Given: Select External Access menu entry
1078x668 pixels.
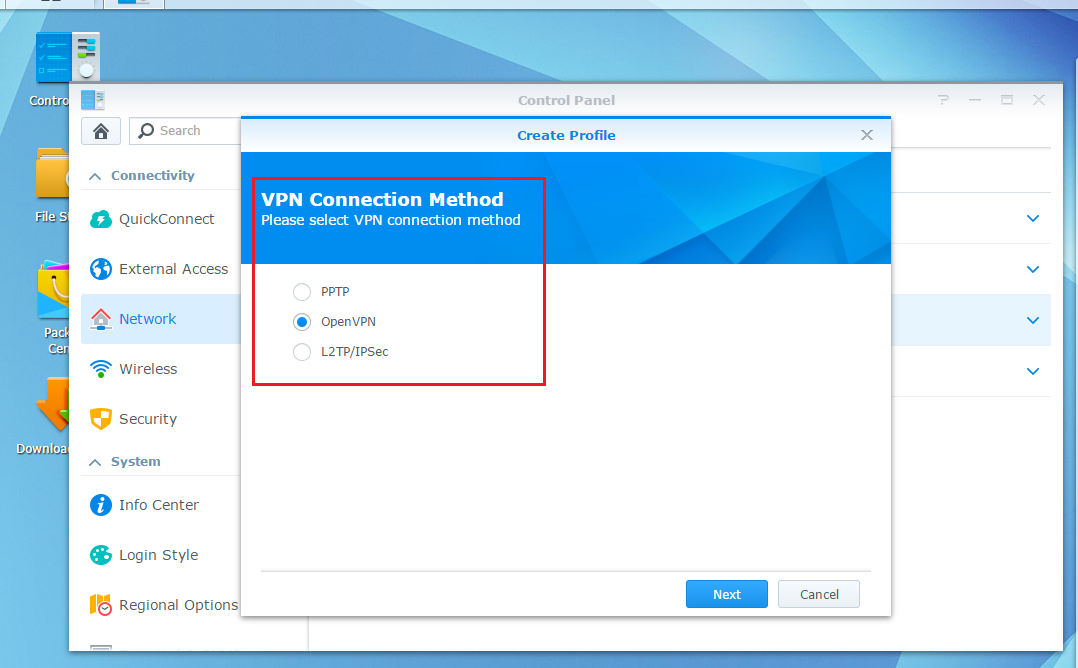Looking at the screenshot, I should click(173, 269).
